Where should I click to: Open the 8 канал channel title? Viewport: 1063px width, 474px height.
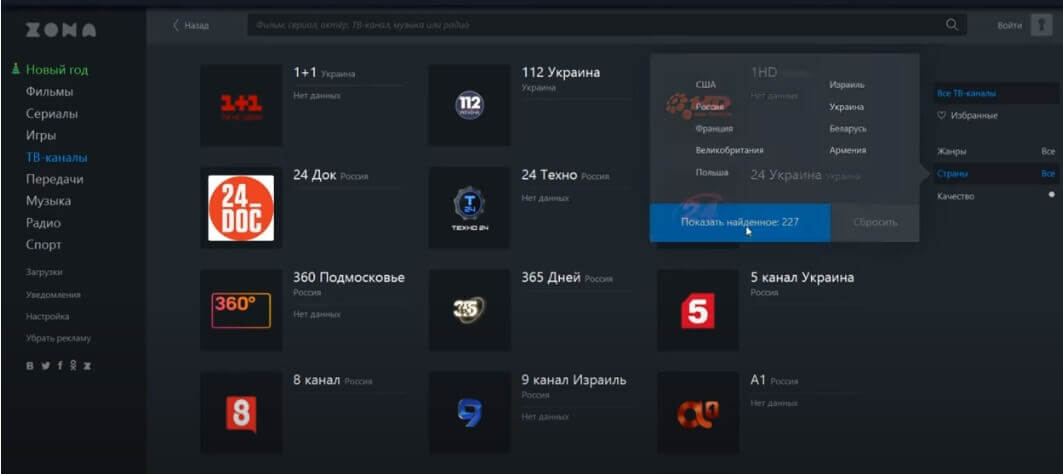(x=317, y=380)
